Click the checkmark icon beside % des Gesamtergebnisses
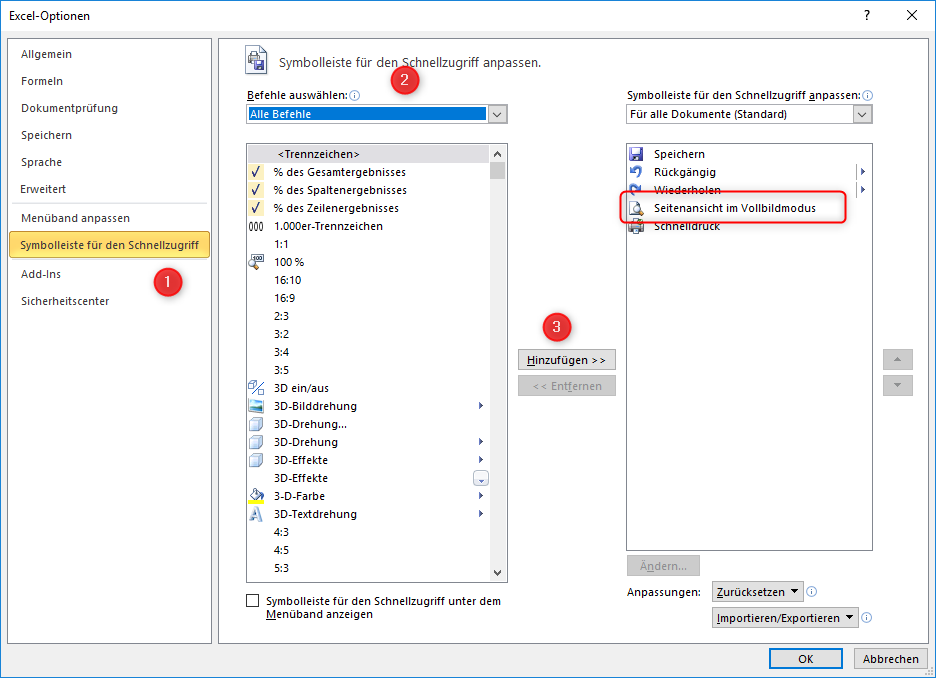This screenshot has height=678, width=936. tap(256, 172)
